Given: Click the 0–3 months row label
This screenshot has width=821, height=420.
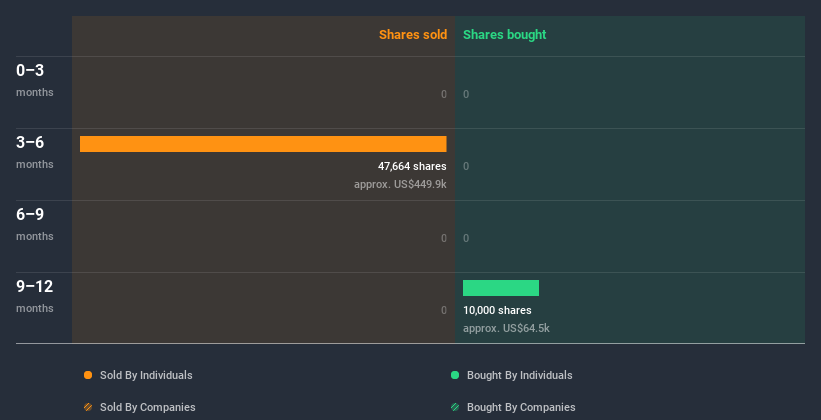Looking at the screenshot, I should (x=35, y=80).
